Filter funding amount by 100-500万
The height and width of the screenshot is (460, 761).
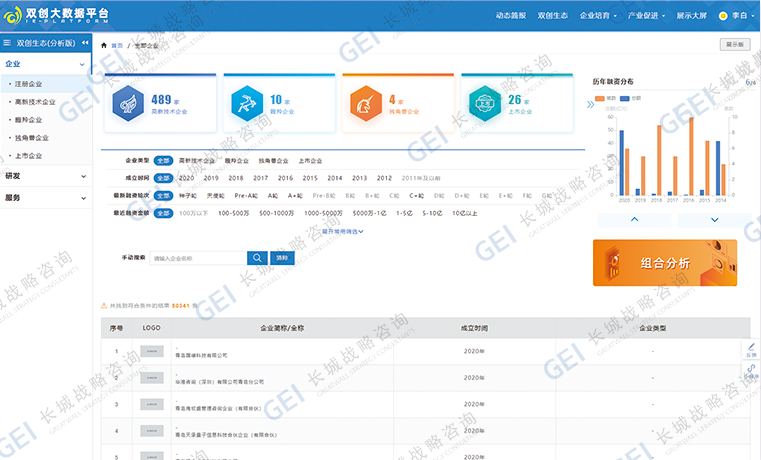point(233,213)
